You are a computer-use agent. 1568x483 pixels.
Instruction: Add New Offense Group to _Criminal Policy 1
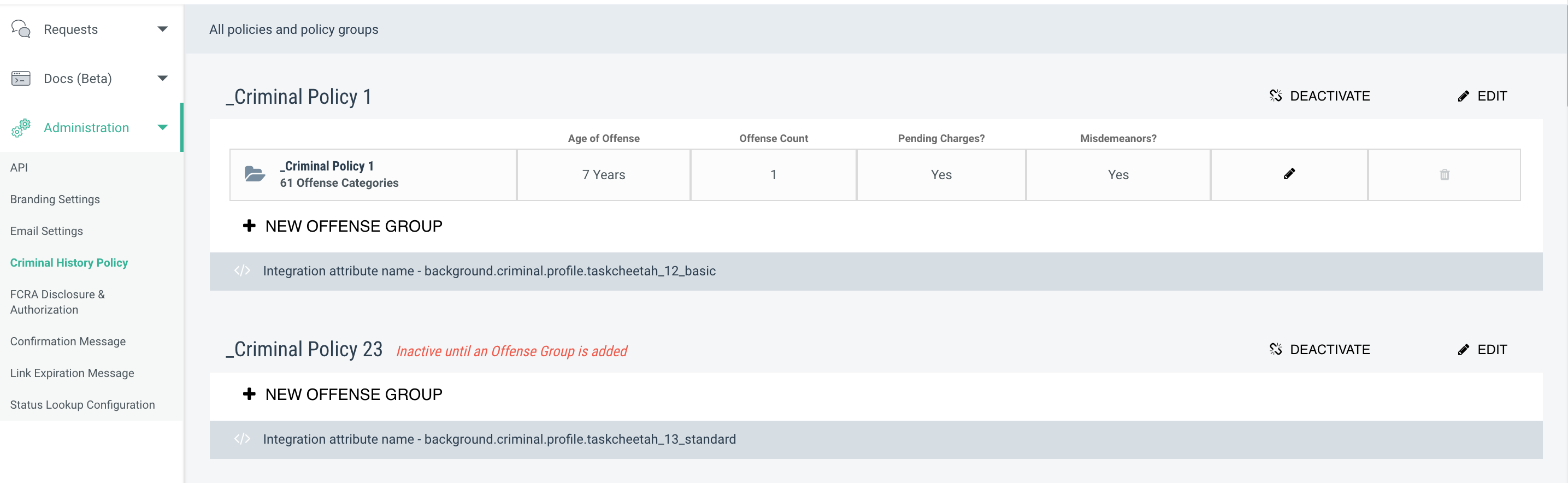[342, 226]
